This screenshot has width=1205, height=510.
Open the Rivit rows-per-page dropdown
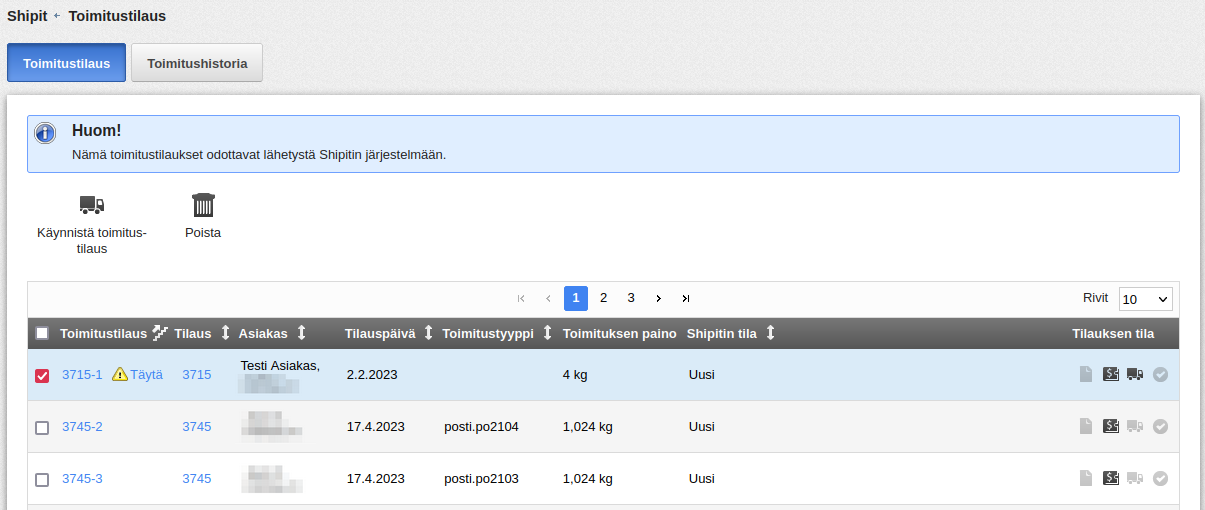pyautogui.click(x=1146, y=299)
